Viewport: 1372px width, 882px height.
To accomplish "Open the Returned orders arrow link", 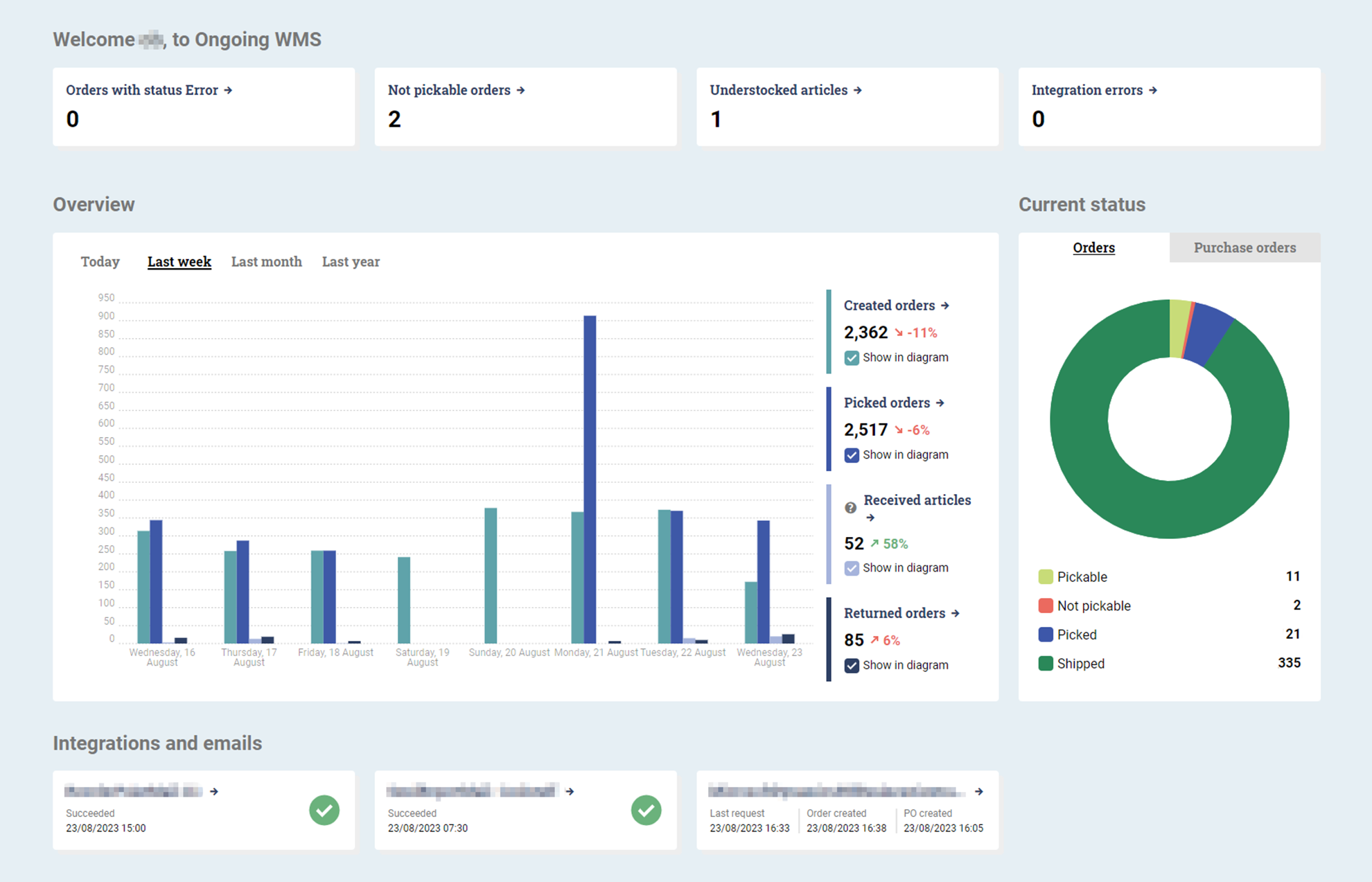I will tap(956, 613).
